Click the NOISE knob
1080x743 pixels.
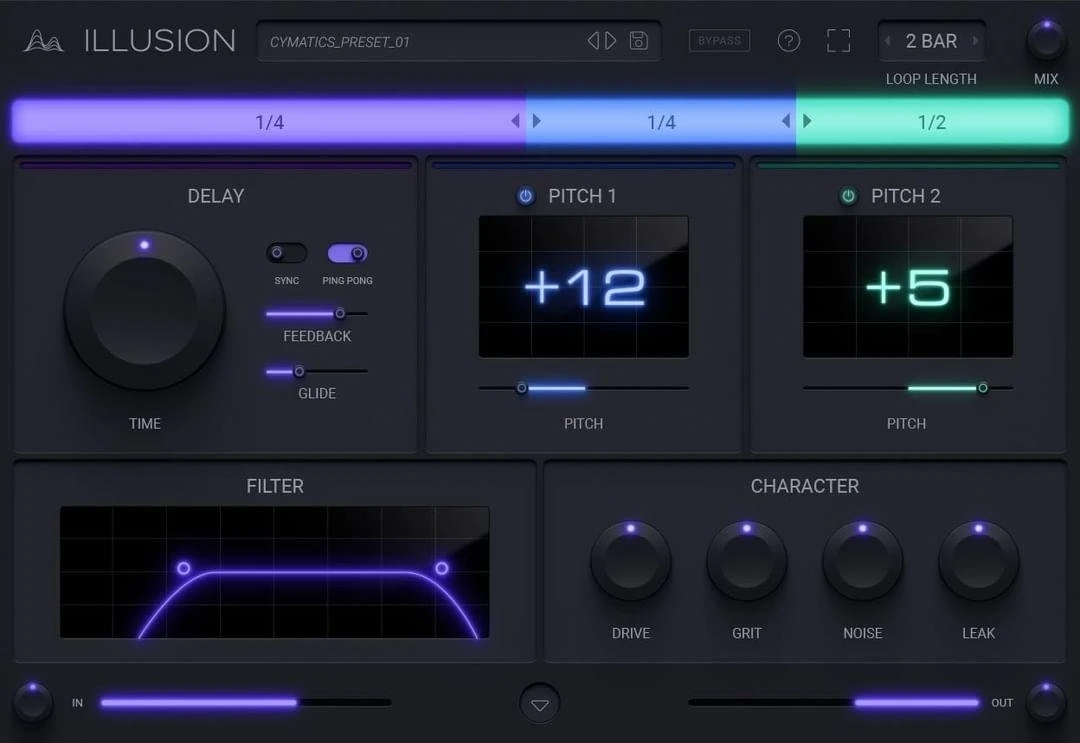[862, 561]
